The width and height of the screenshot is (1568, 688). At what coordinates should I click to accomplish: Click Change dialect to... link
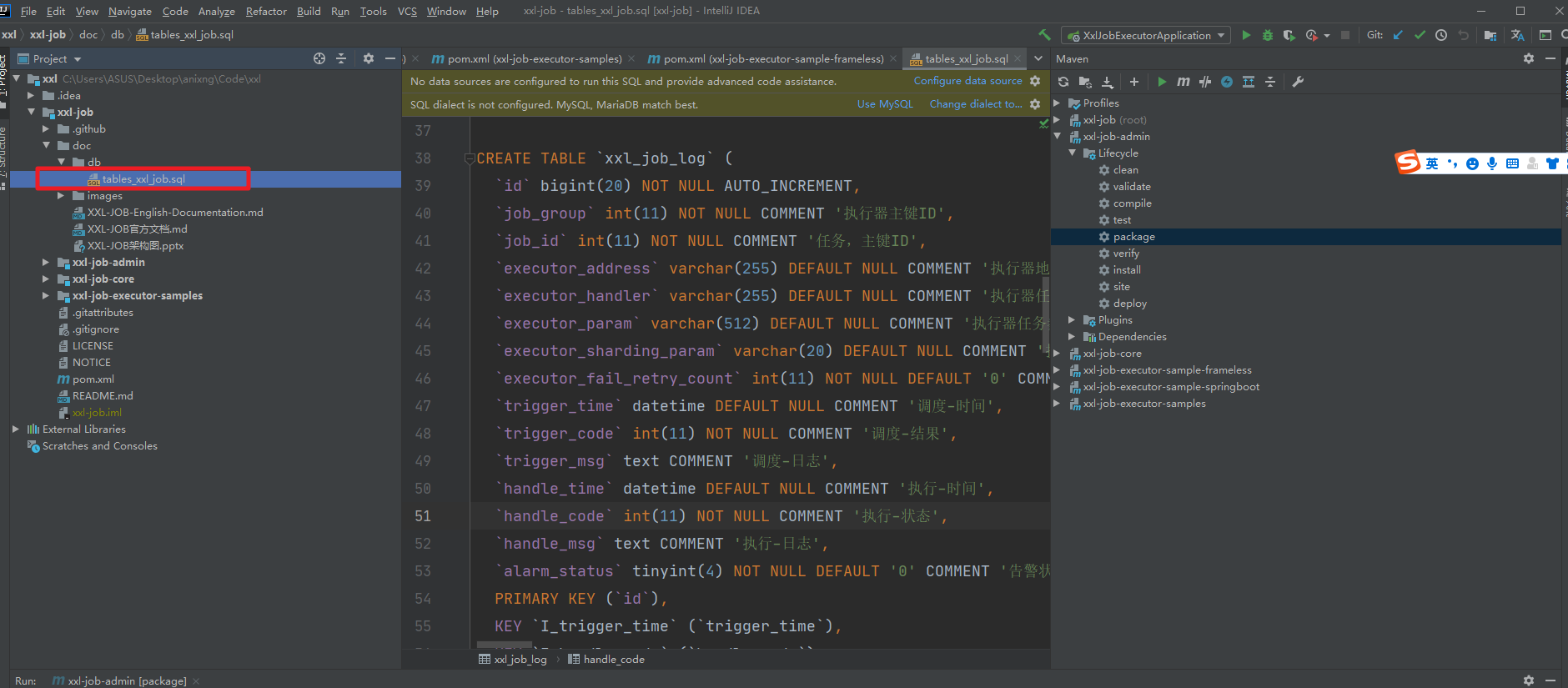pos(976,104)
